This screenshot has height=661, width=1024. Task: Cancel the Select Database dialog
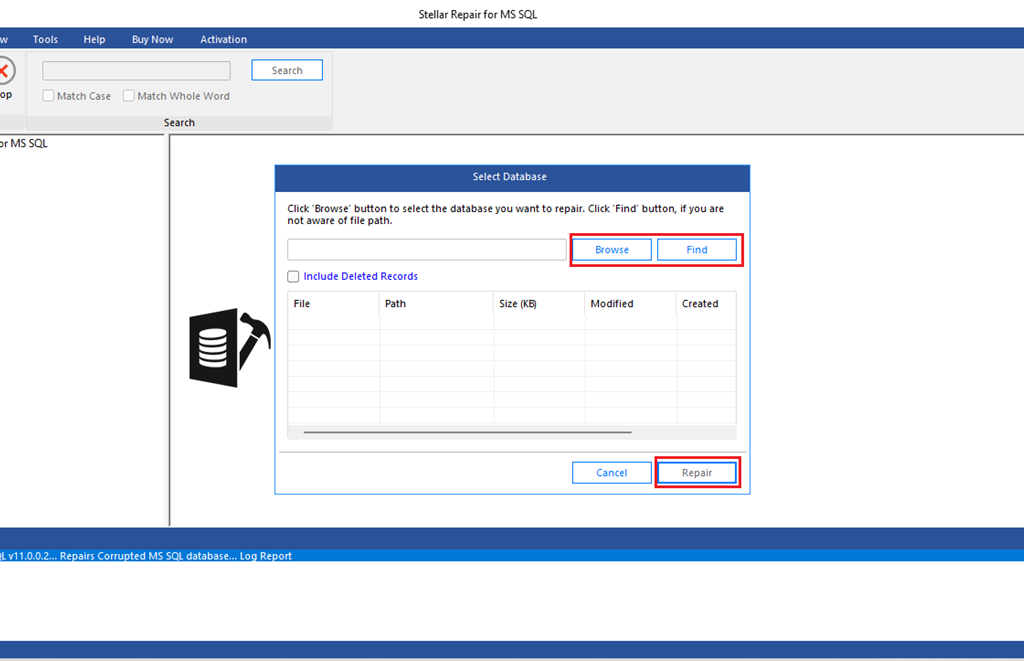612,473
